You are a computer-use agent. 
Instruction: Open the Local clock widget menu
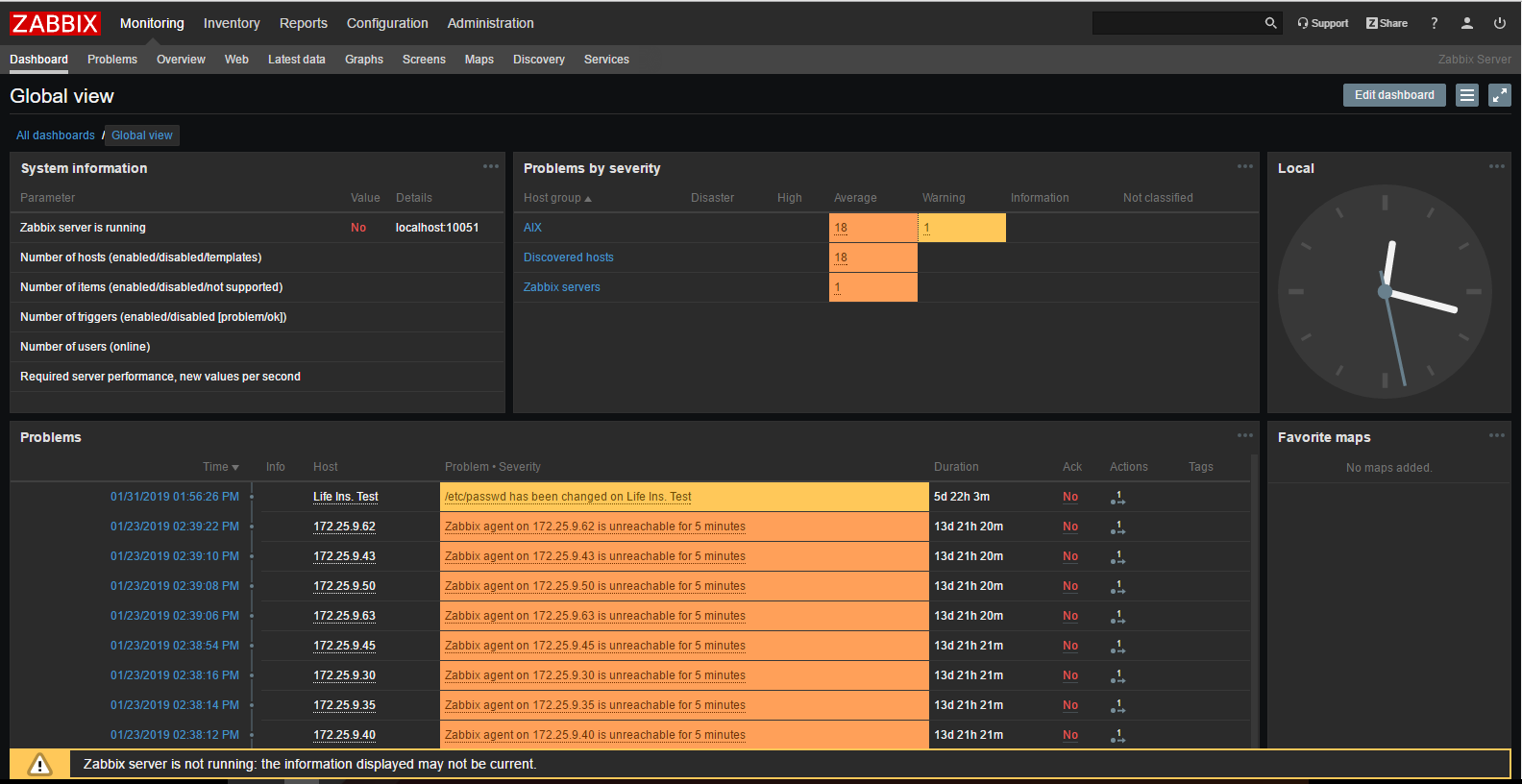click(1497, 166)
